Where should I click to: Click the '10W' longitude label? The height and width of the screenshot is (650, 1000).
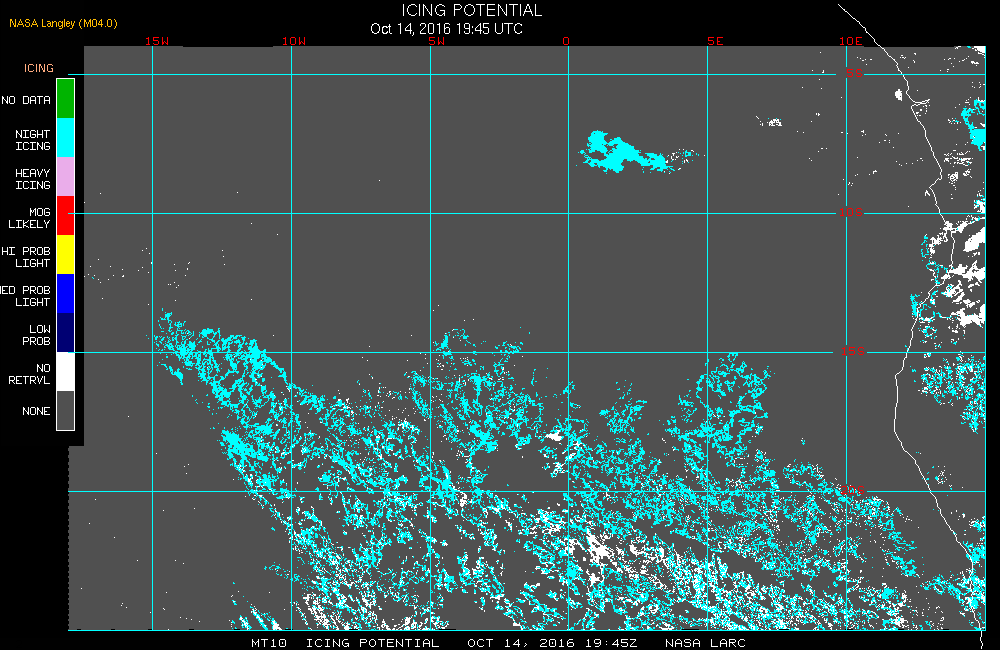(x=294, y=41)
